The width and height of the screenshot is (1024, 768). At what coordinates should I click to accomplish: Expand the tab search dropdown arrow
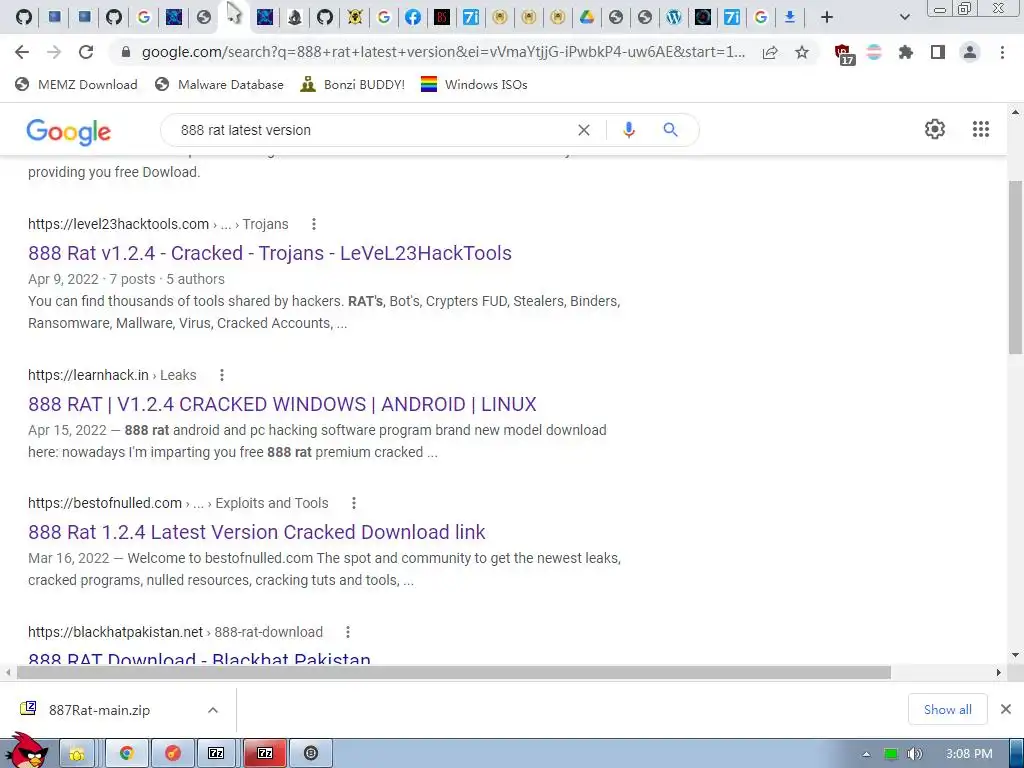(904, 17)
